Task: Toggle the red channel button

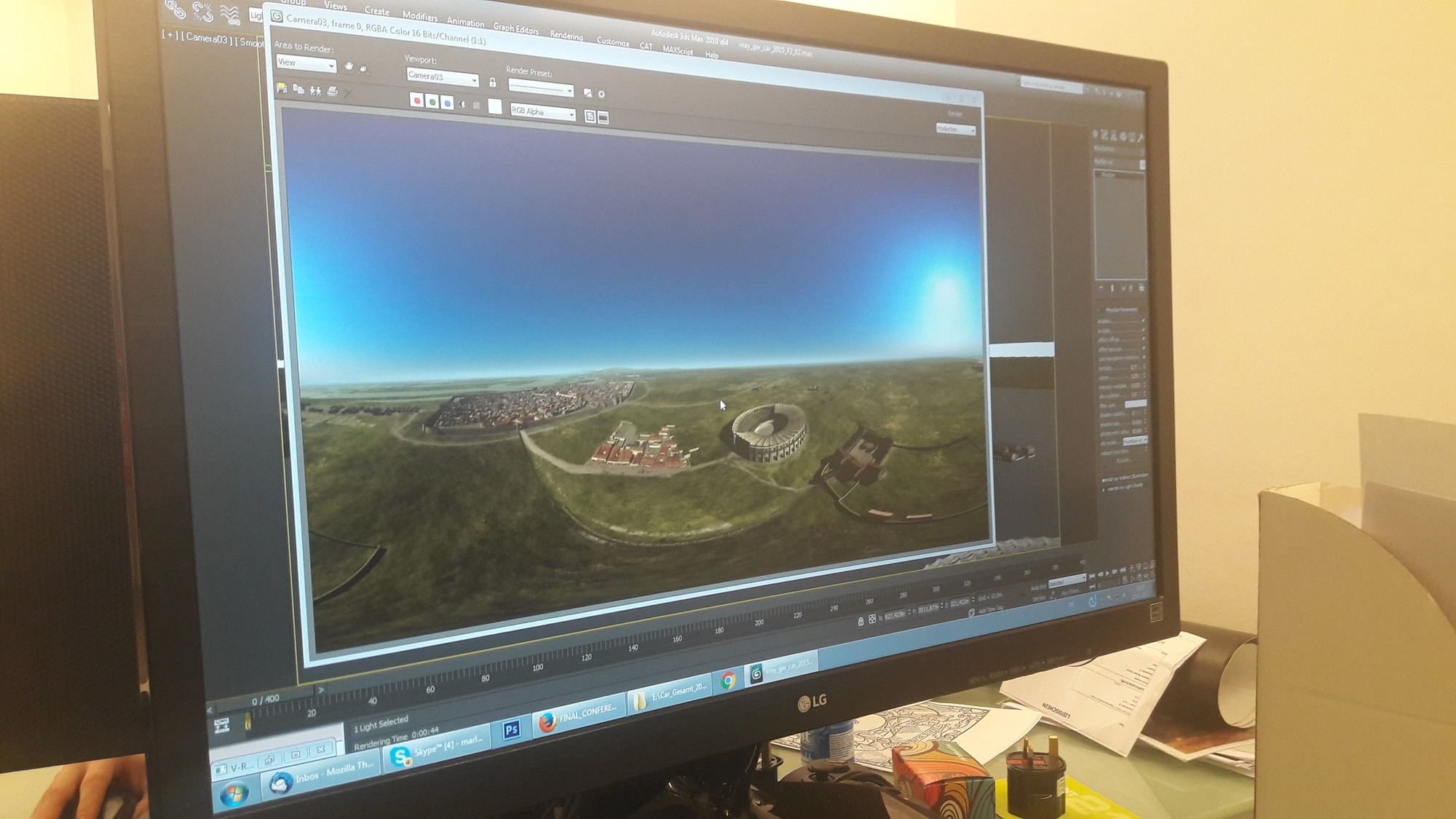Action: pos(416,100)
